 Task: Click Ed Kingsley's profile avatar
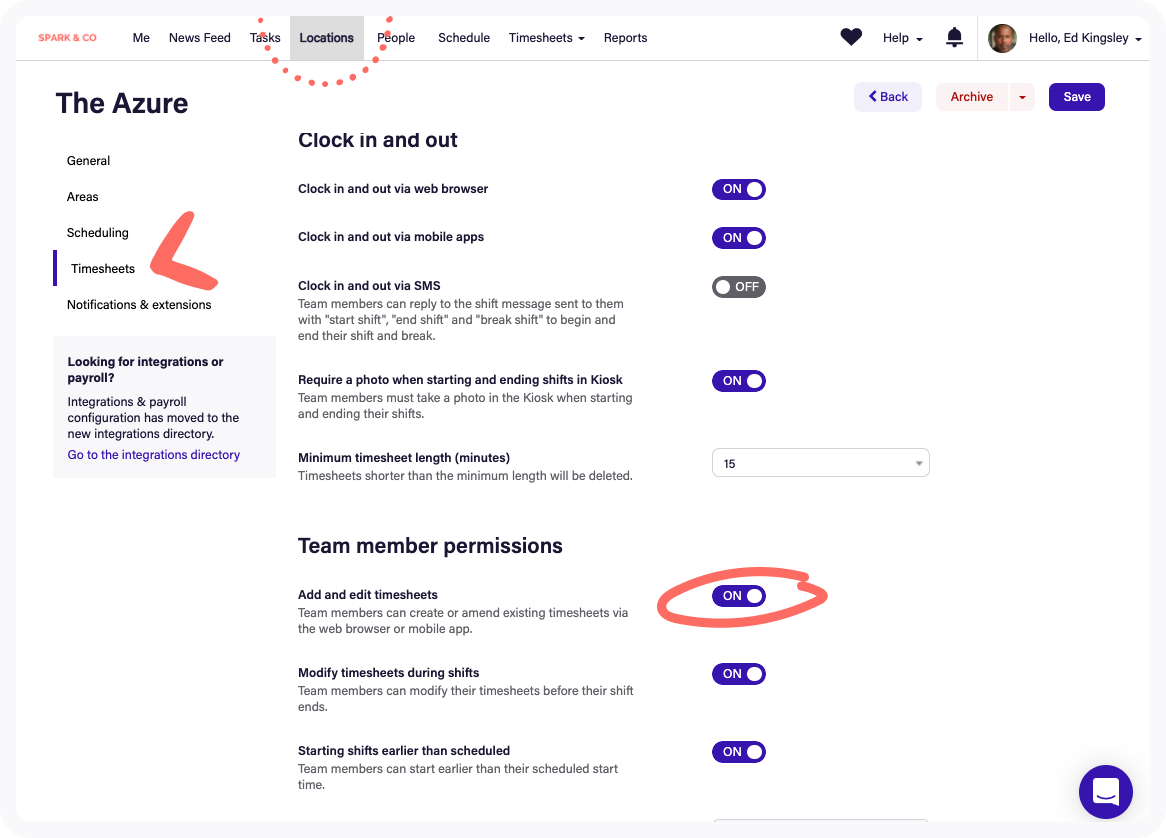tap(1002, 38)
